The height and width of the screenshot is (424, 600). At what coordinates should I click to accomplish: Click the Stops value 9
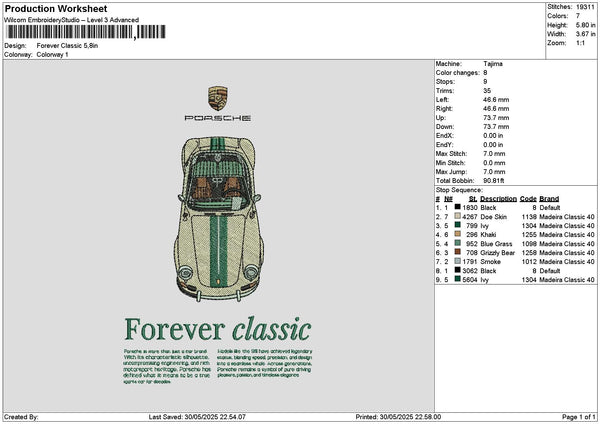point(485,82)
